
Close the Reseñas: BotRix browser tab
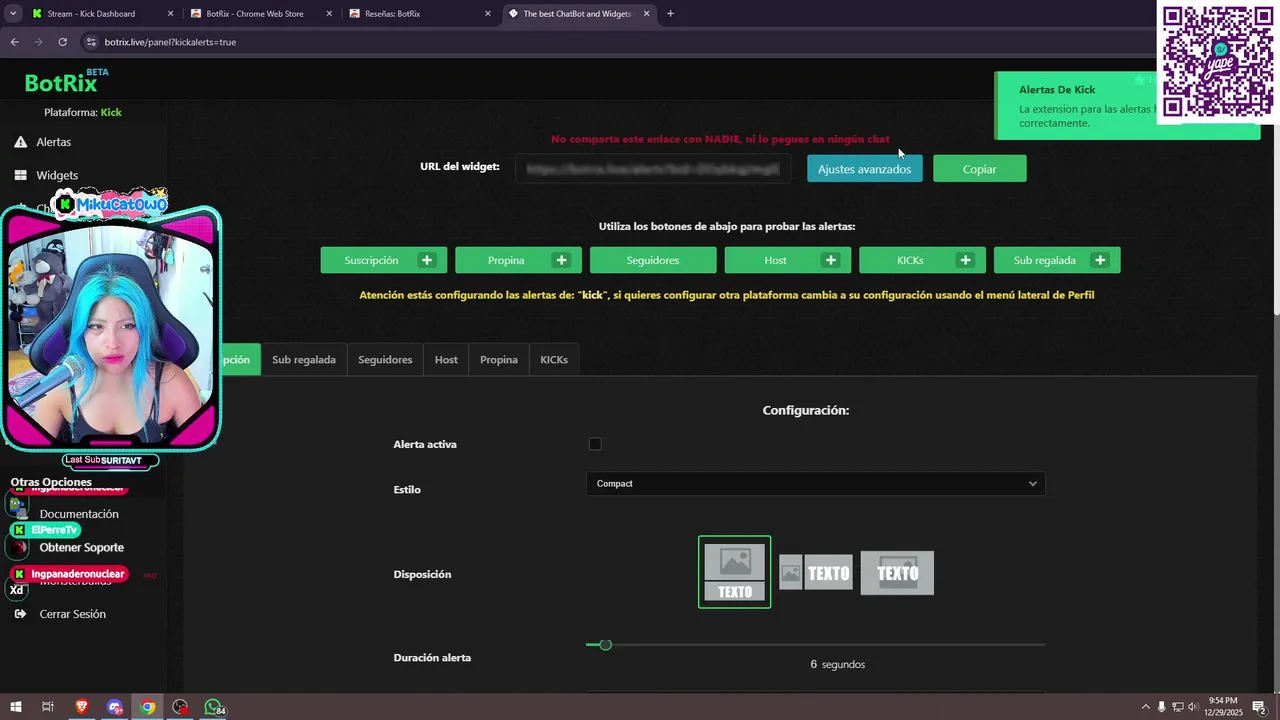pos(488,14)
